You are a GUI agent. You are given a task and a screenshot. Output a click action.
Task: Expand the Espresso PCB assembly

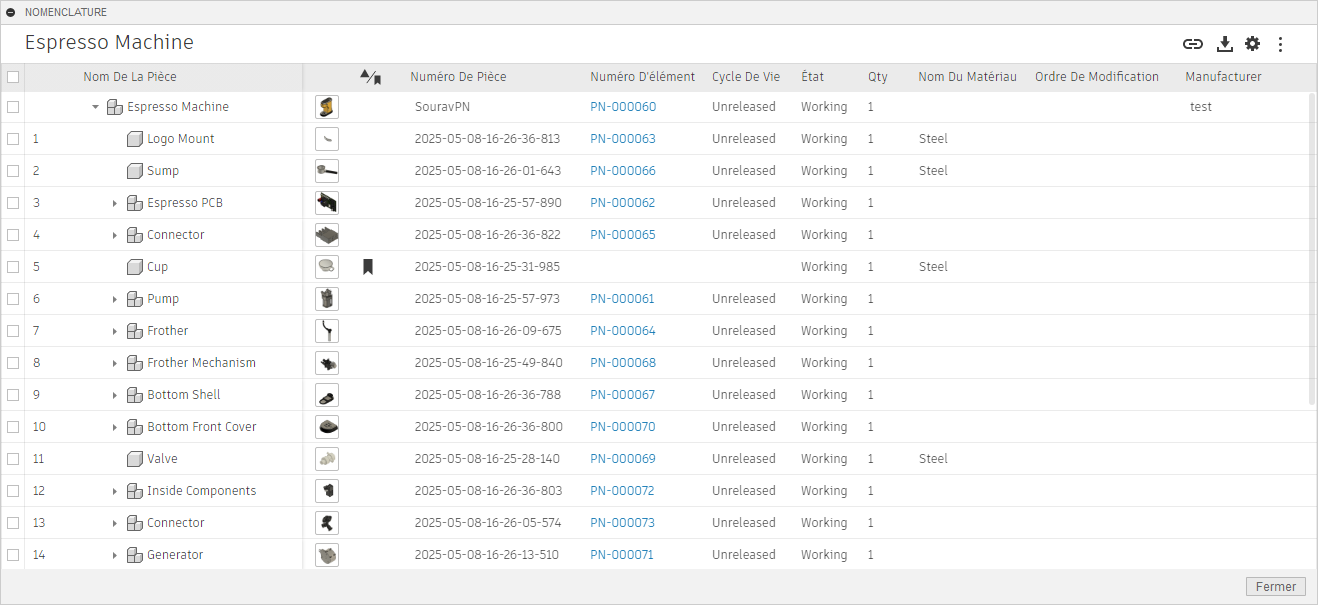115,203
